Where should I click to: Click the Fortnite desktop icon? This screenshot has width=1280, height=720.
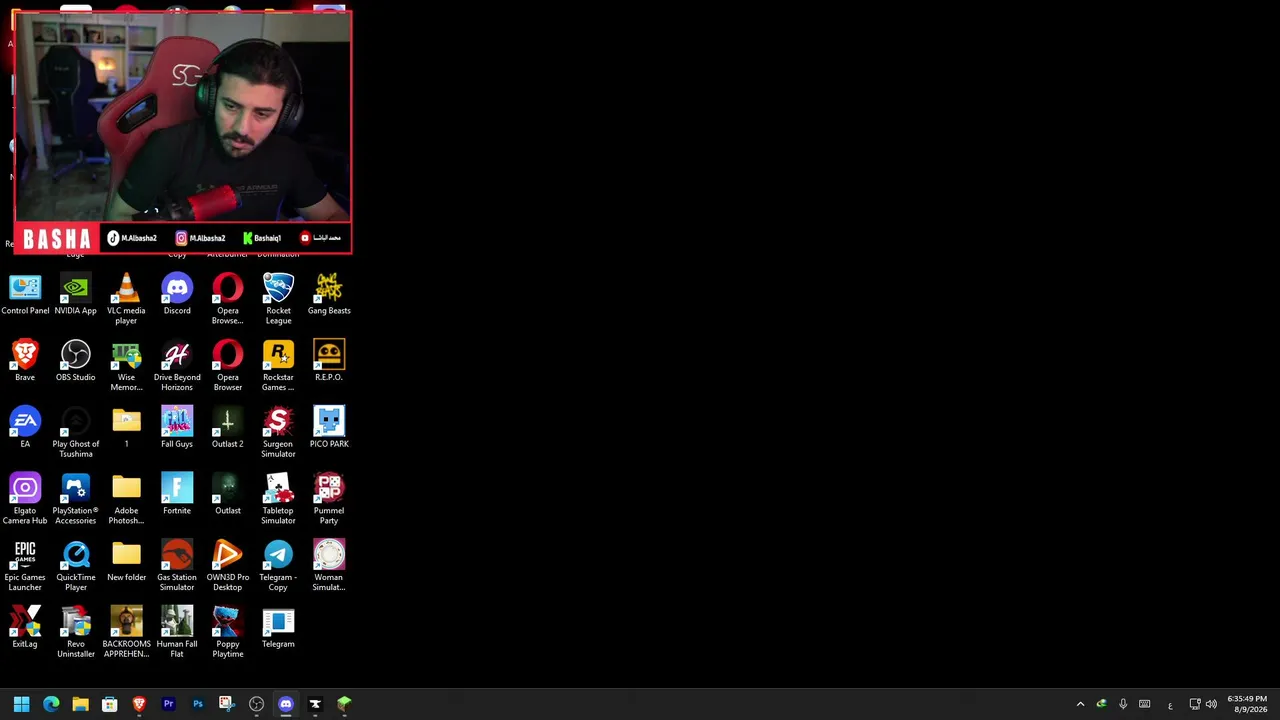coord(177,494)
